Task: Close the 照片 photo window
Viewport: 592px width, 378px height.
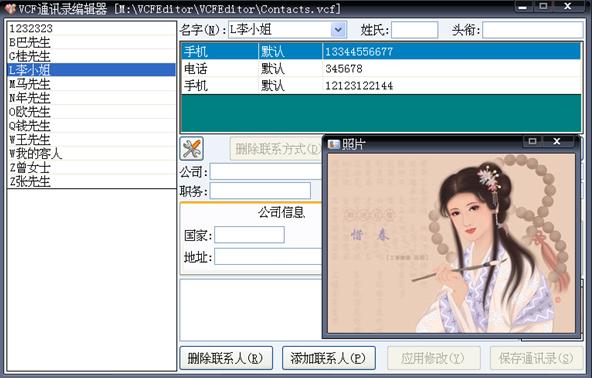Action: tap(557, 141)
